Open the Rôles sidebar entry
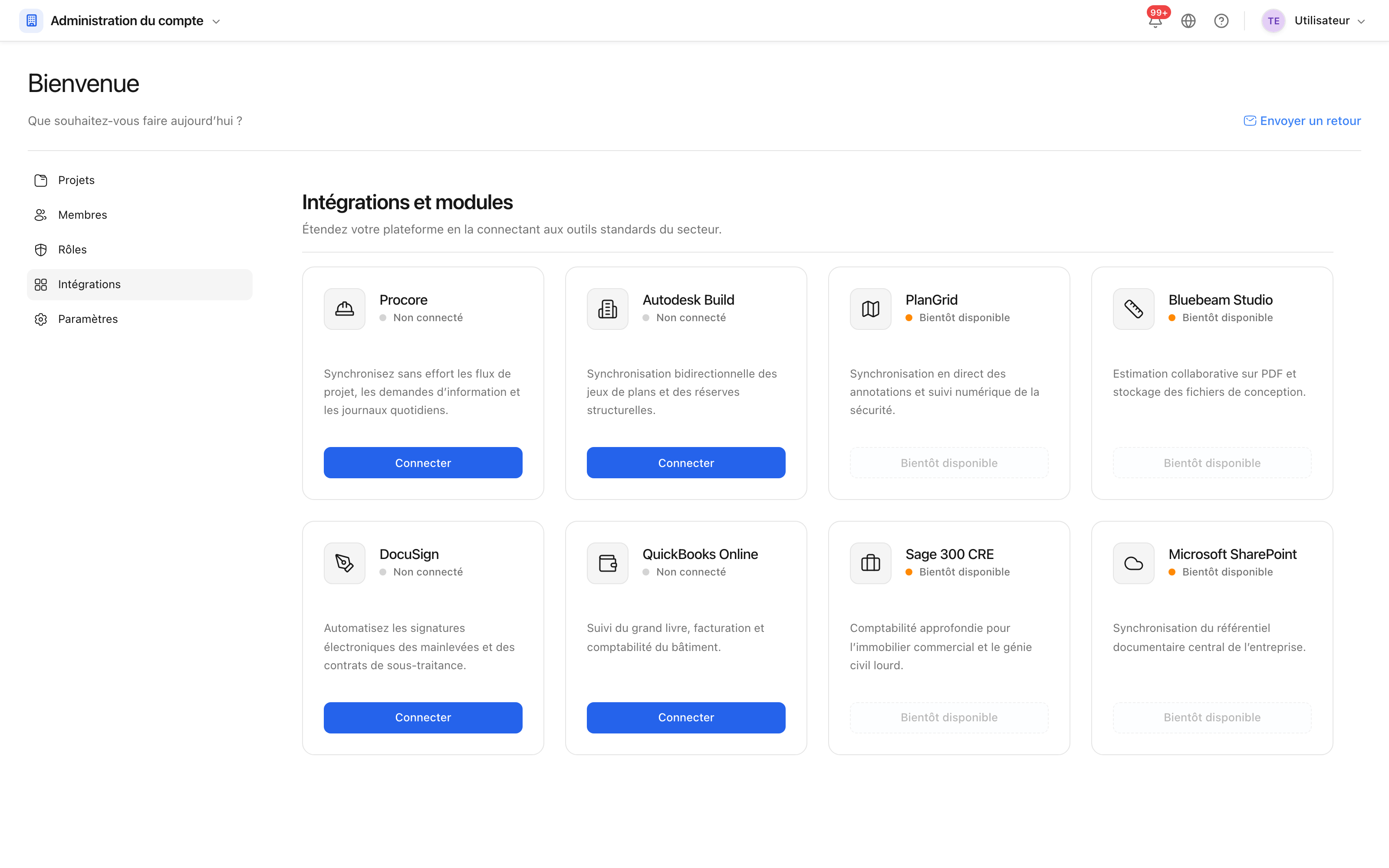The height and width of the screenshot is (868, 1389). pyautogui.click(x=139, y=250)
